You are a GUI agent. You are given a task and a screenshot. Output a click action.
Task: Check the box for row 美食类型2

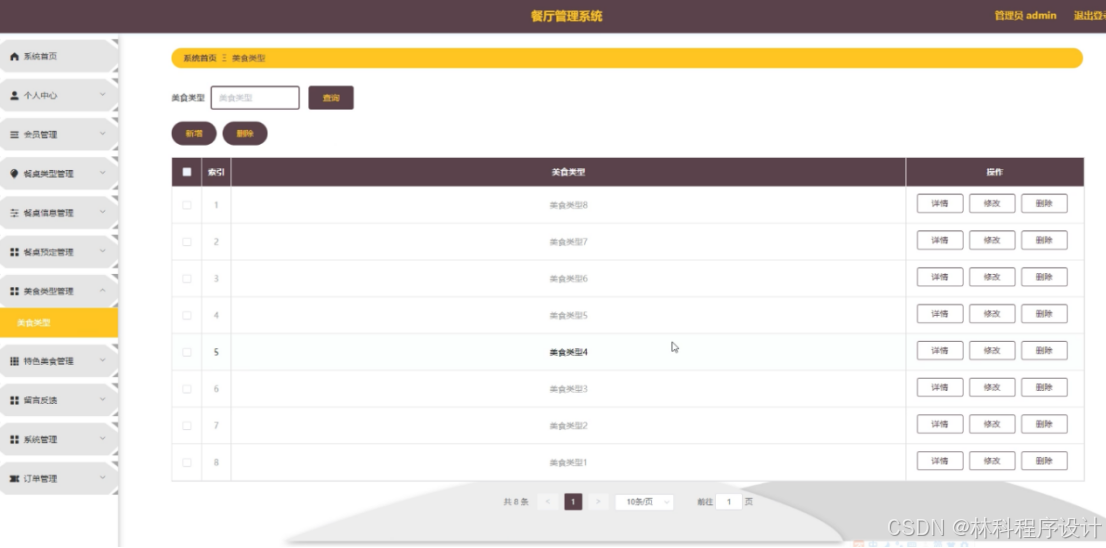[x=187, y=425]
